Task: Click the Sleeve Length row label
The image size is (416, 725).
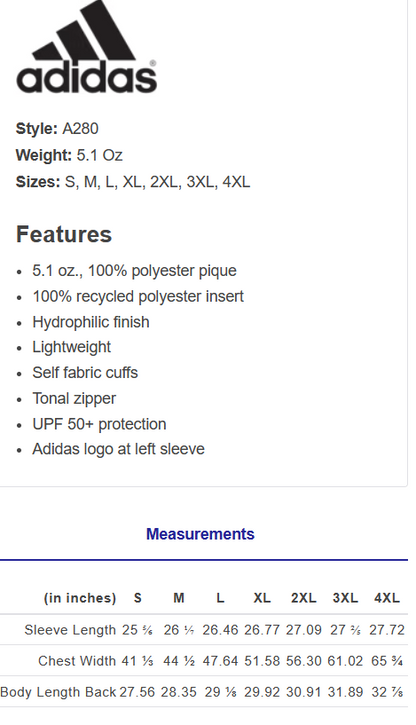Action: point(70,630)
